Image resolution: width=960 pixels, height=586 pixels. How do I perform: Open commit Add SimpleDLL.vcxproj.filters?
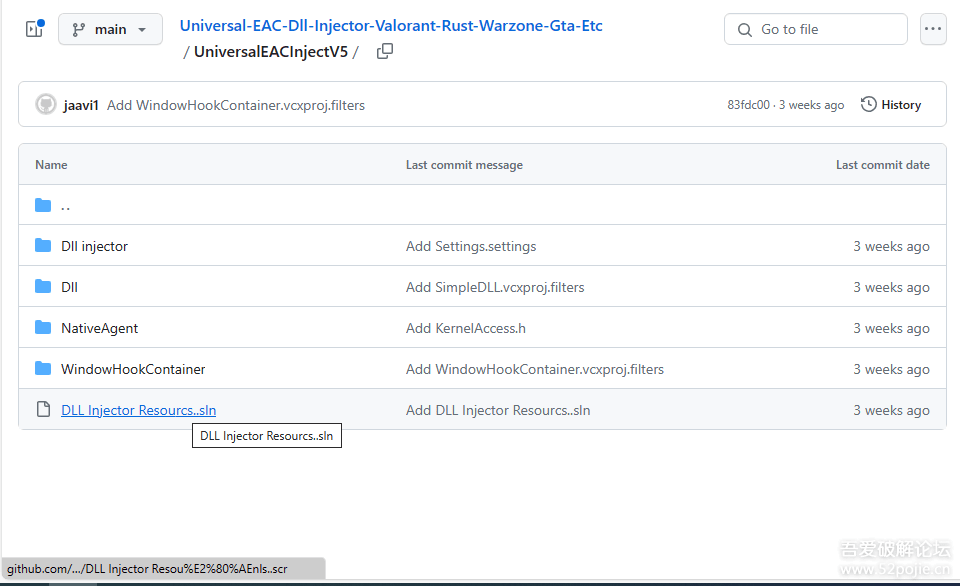(495, 287)
